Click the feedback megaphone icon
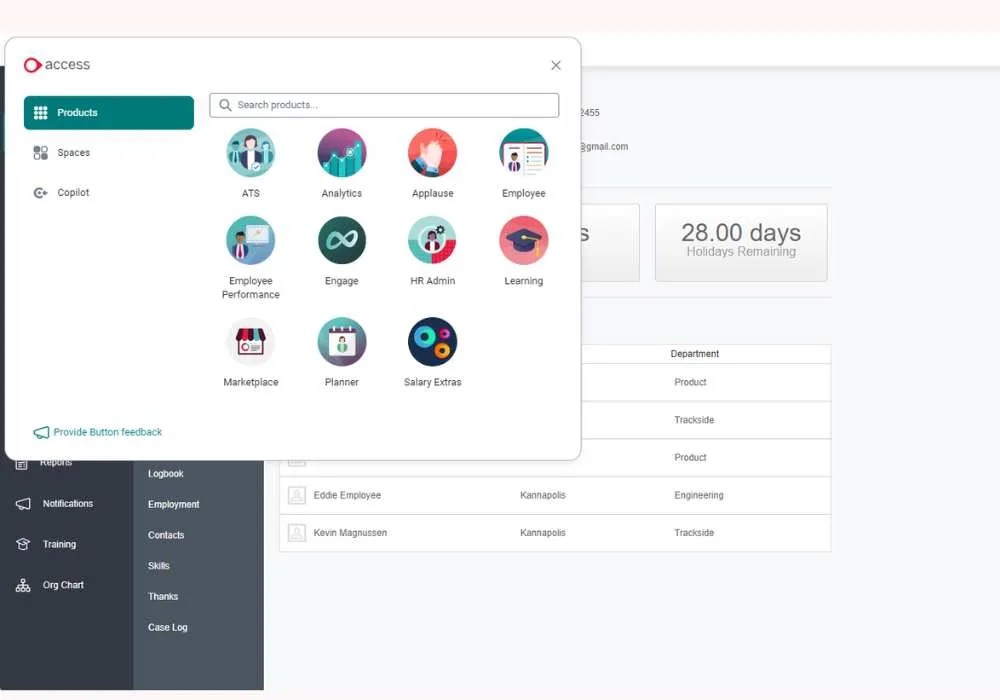This screenshot has height=700, width=1000. (x=41, y=432)
